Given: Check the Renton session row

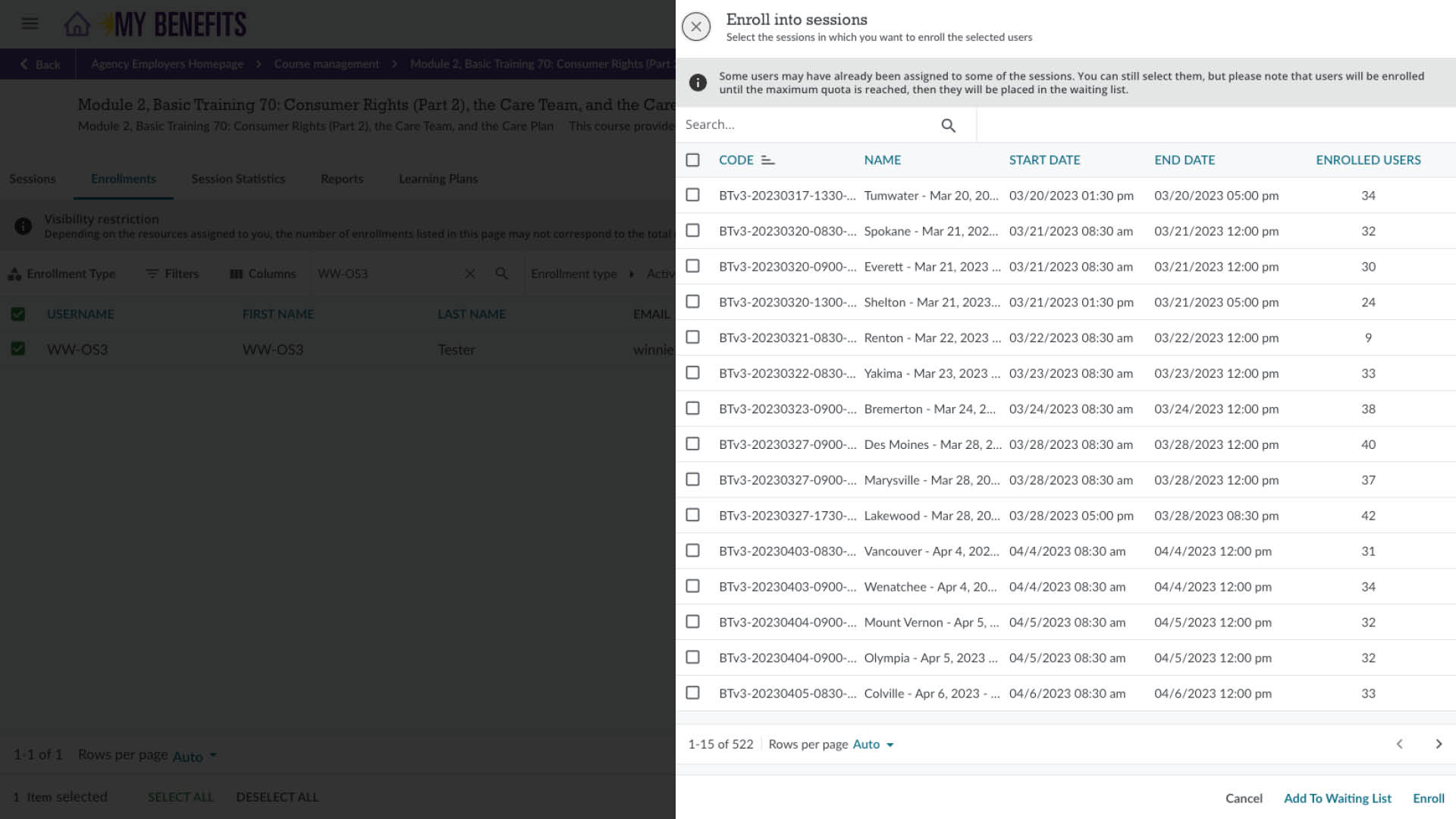Looking at the screenshot, I should pyautogui.click(x=692, y=337).
